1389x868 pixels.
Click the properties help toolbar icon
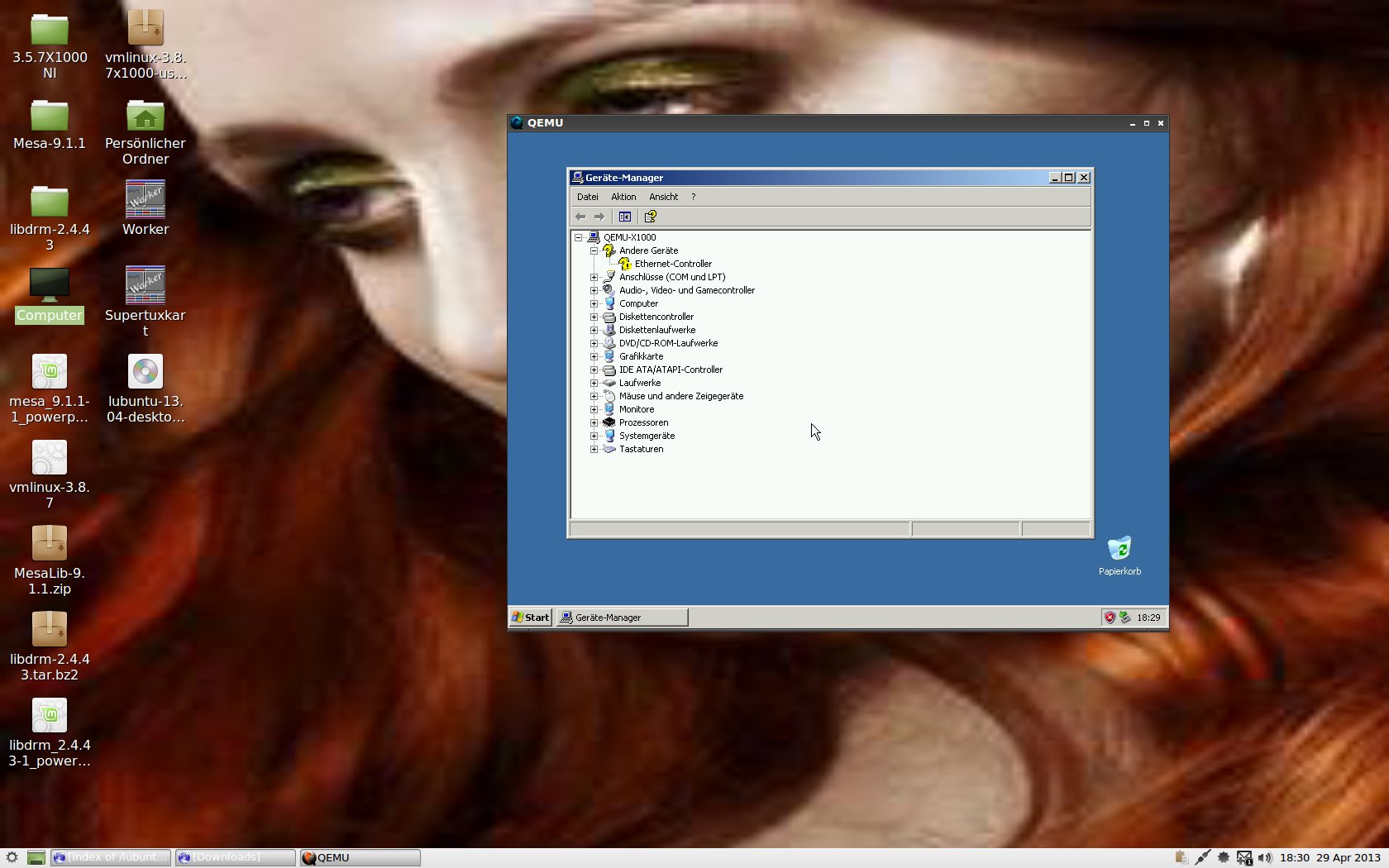tap(651, 217)
